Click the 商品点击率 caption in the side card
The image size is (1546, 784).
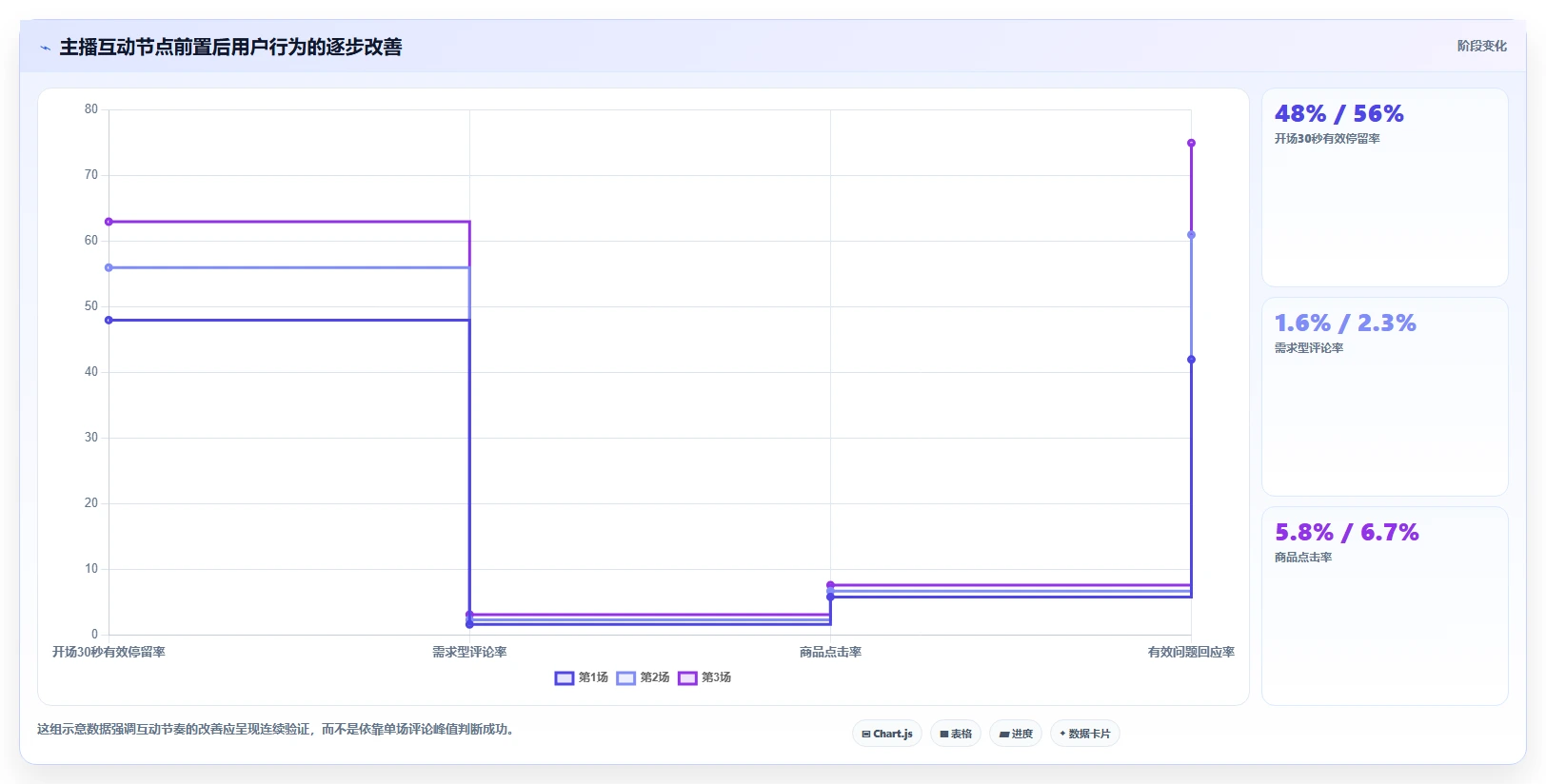click(1303, 558)
